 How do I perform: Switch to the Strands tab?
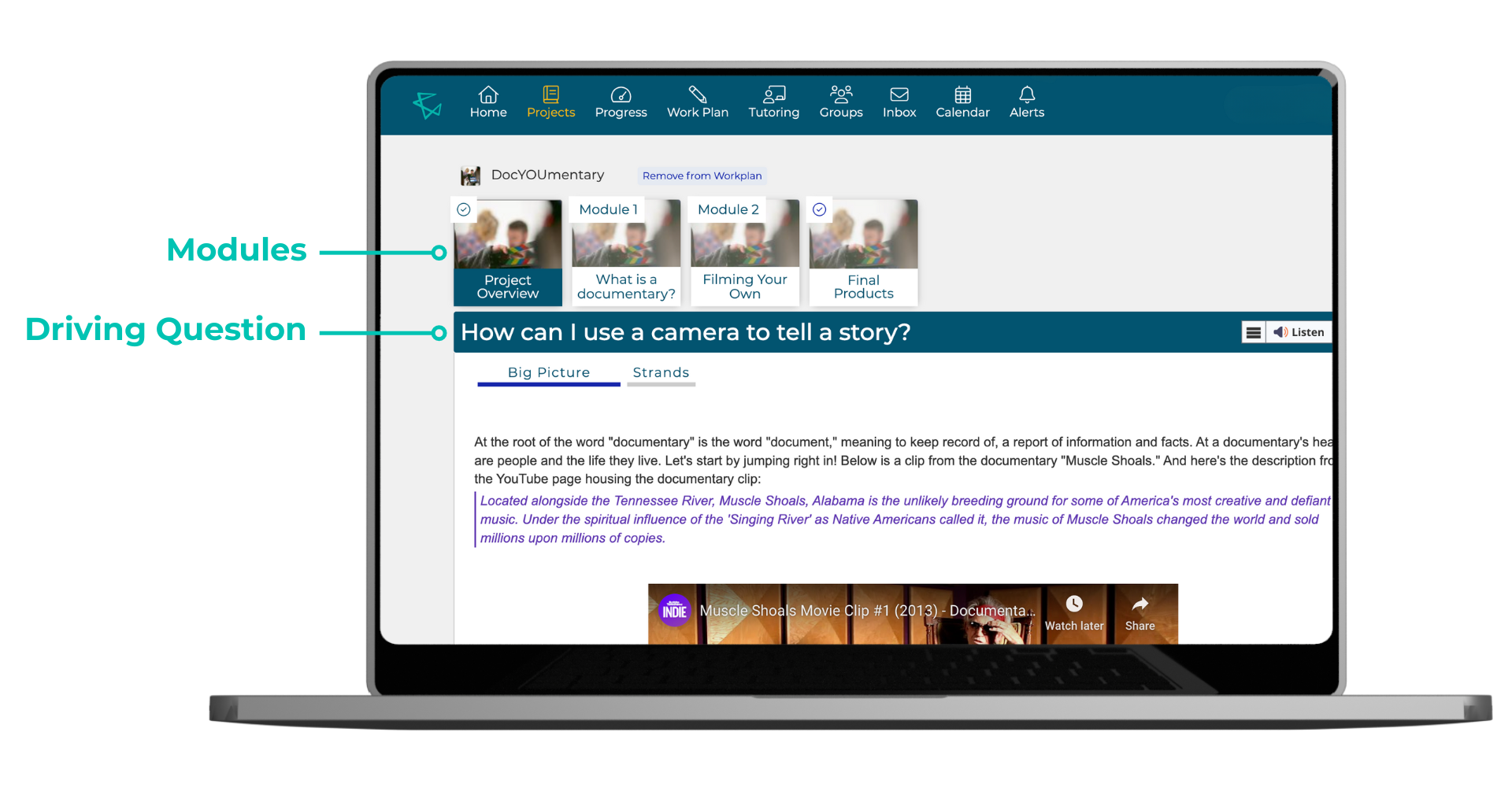[x=661, y=373]
